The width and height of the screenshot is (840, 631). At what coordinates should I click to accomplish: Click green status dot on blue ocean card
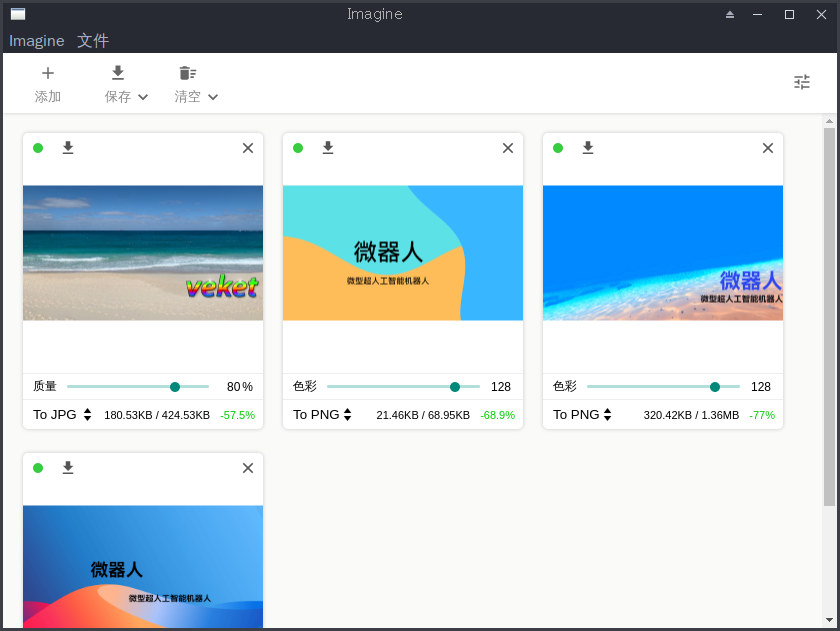(558, 148)
